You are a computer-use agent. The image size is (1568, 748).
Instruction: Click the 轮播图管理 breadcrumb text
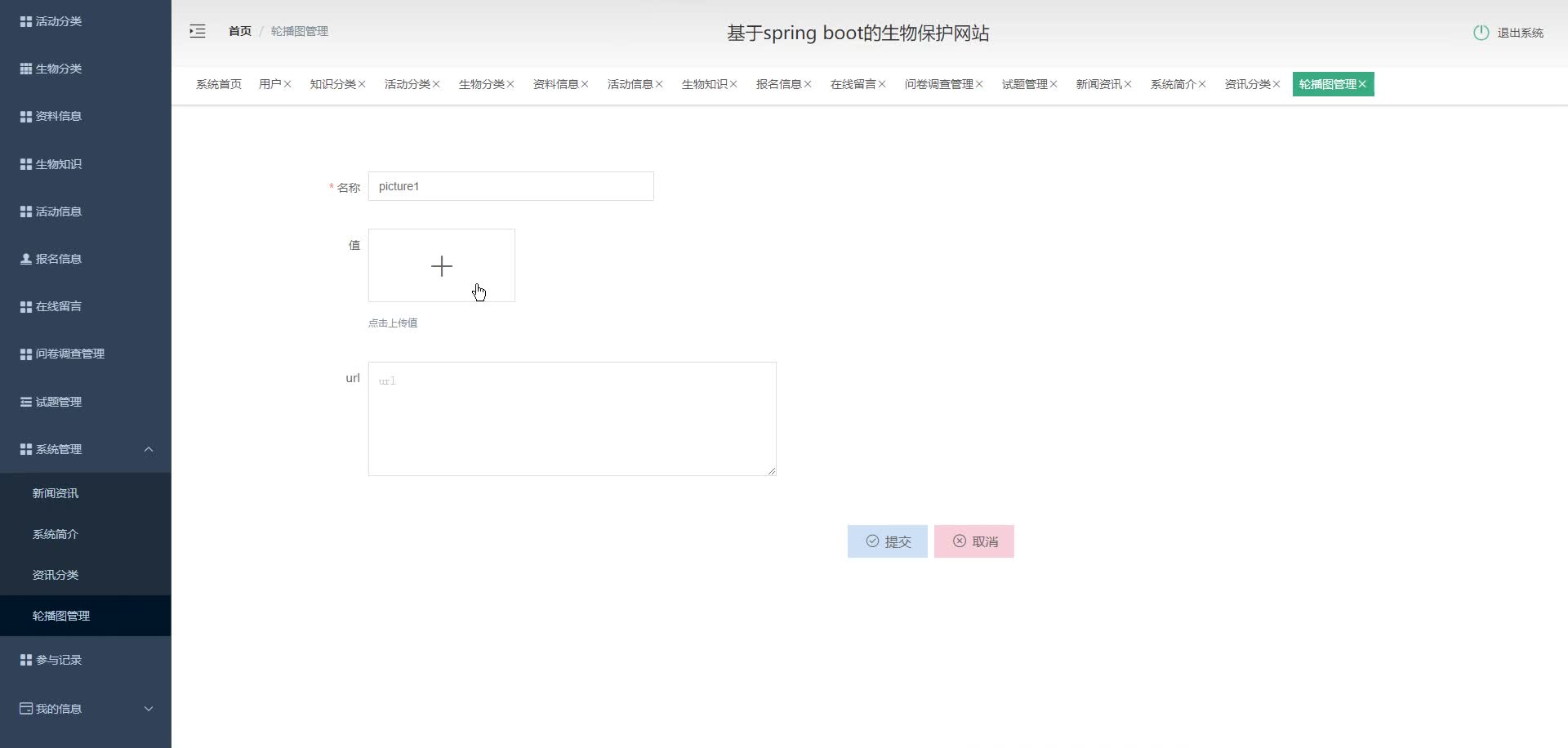300,31
